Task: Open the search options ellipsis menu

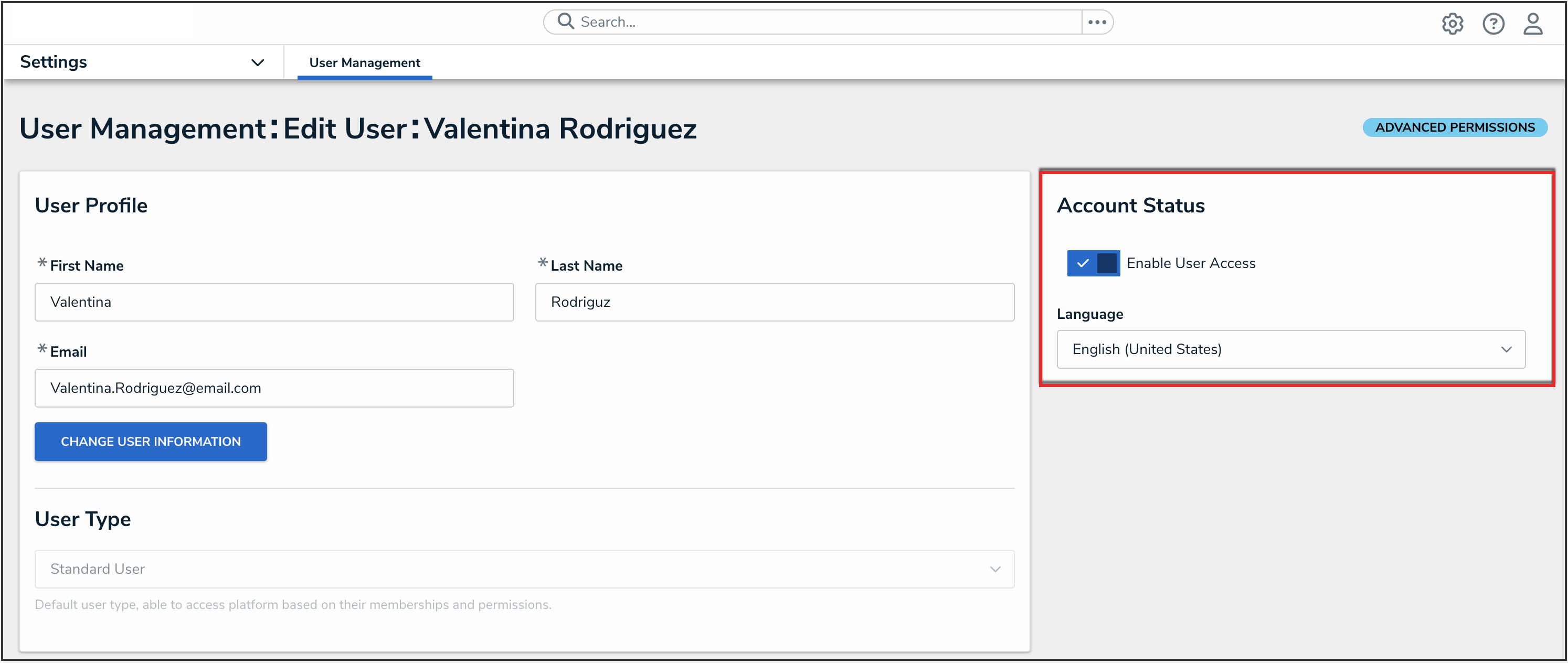Action: point(1097,22)
